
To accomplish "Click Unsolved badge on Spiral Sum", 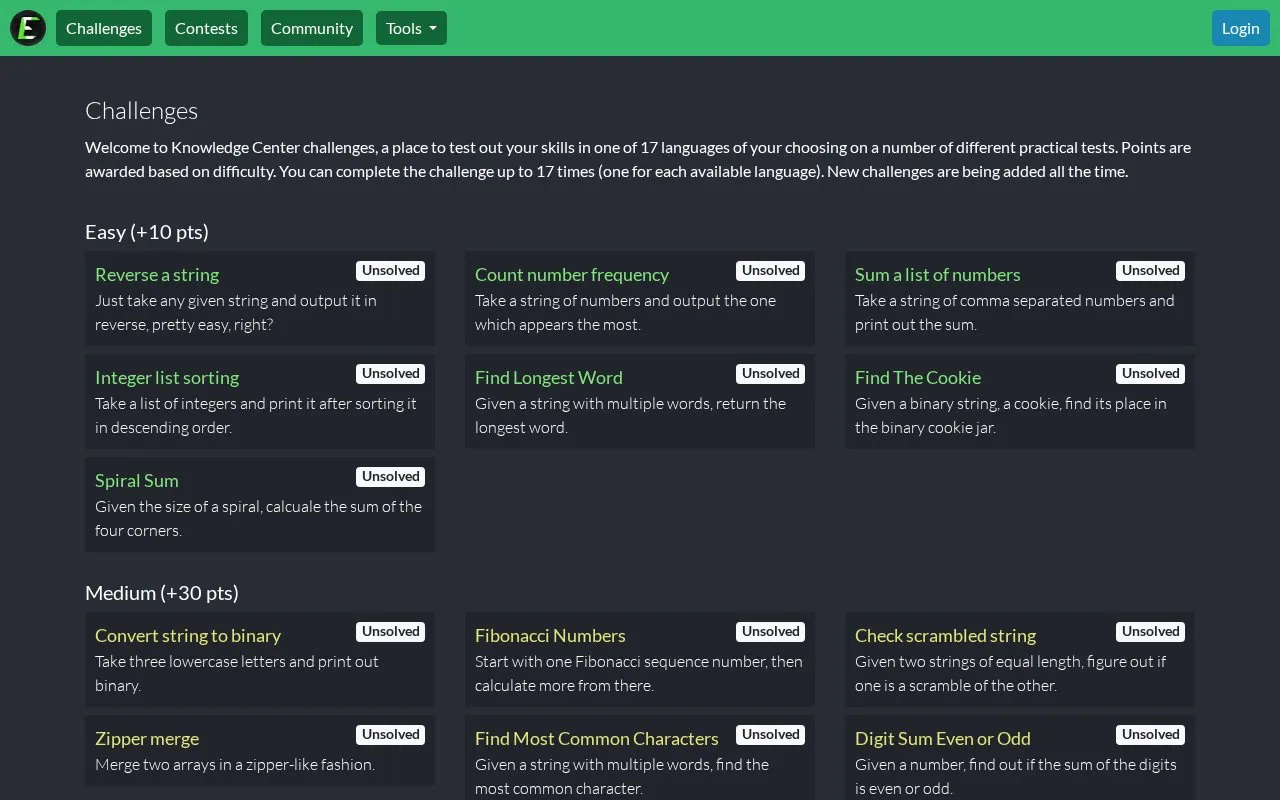I will point(391,477).
